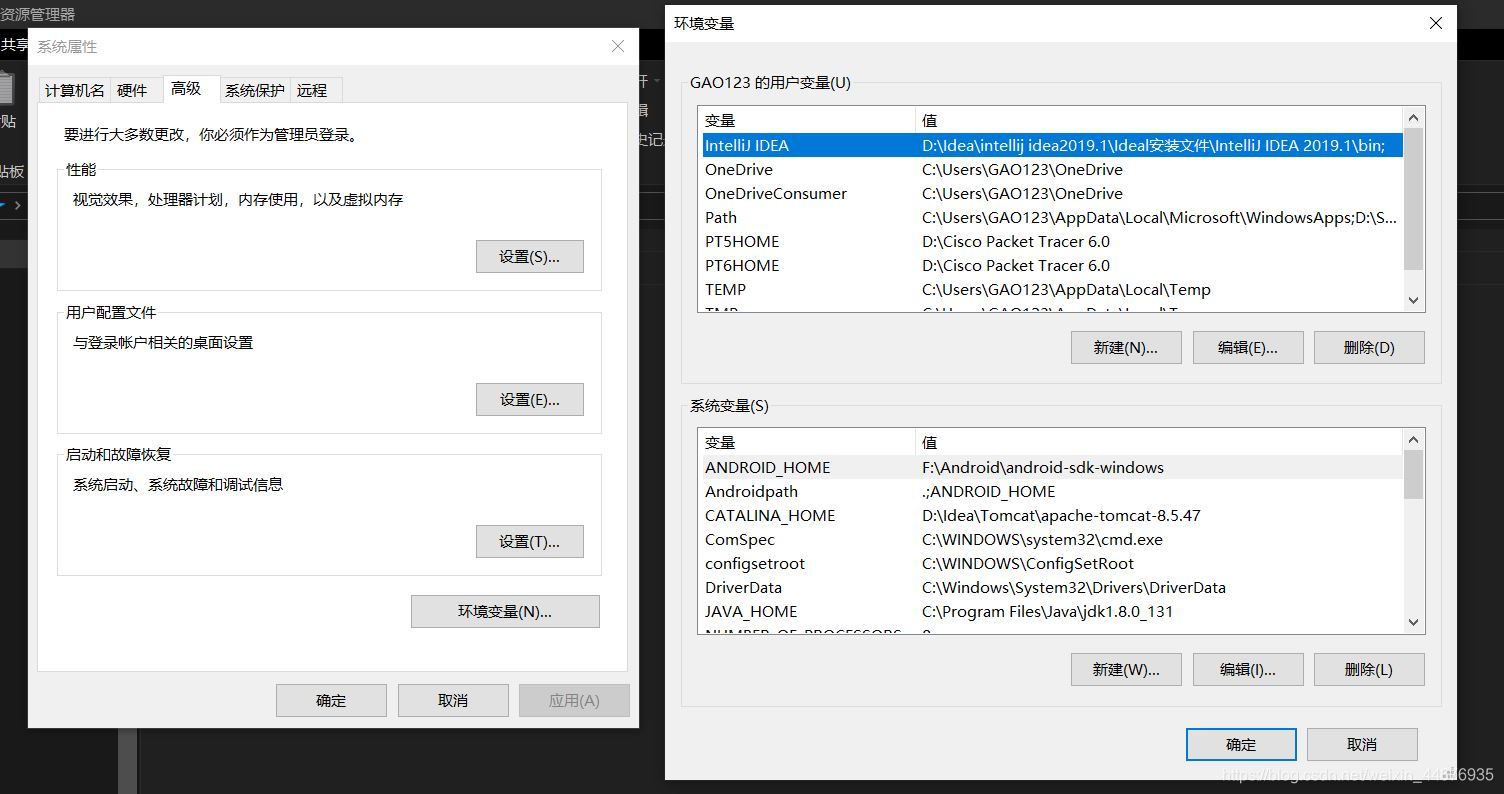Select the OneDrive user variable

coord(1050,169)
